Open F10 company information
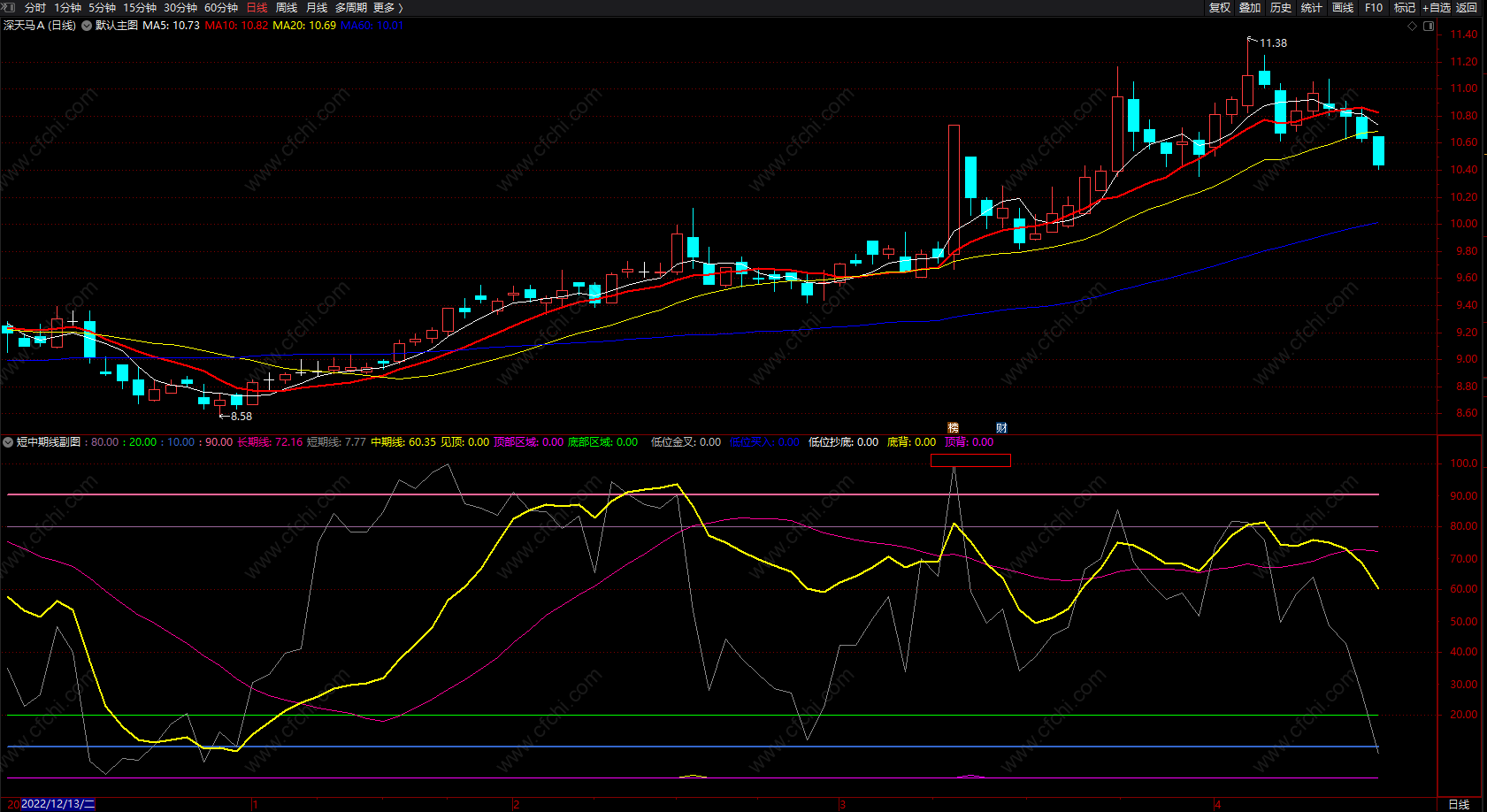1487x812 pixels. pyautogui.click(x=1374, y=8)
